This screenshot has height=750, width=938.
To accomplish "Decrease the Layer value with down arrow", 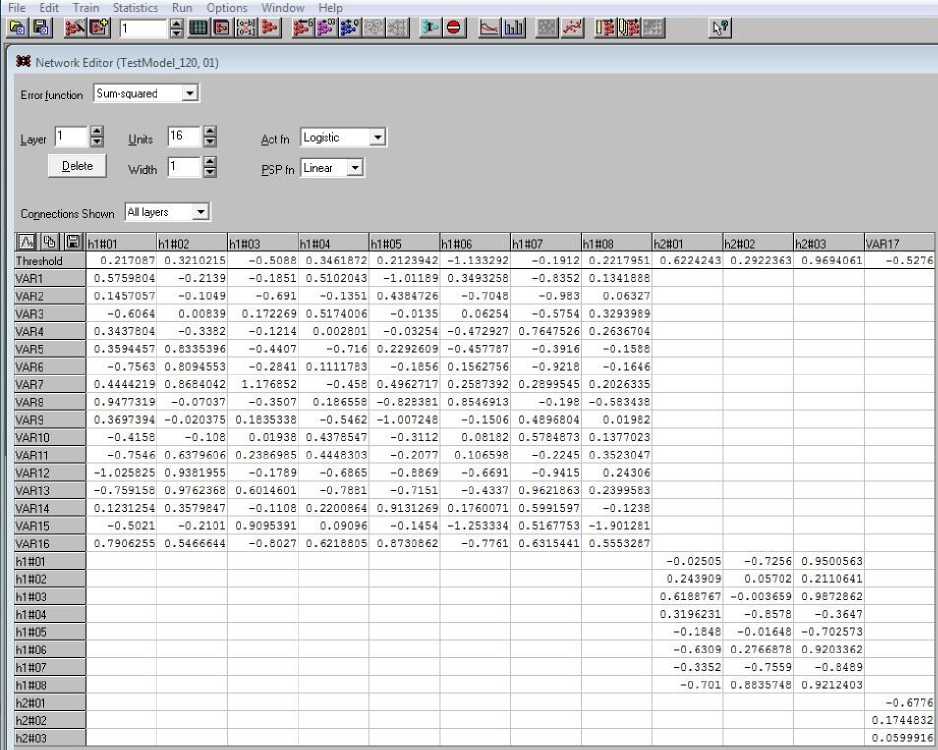I will tap(96, 142).
